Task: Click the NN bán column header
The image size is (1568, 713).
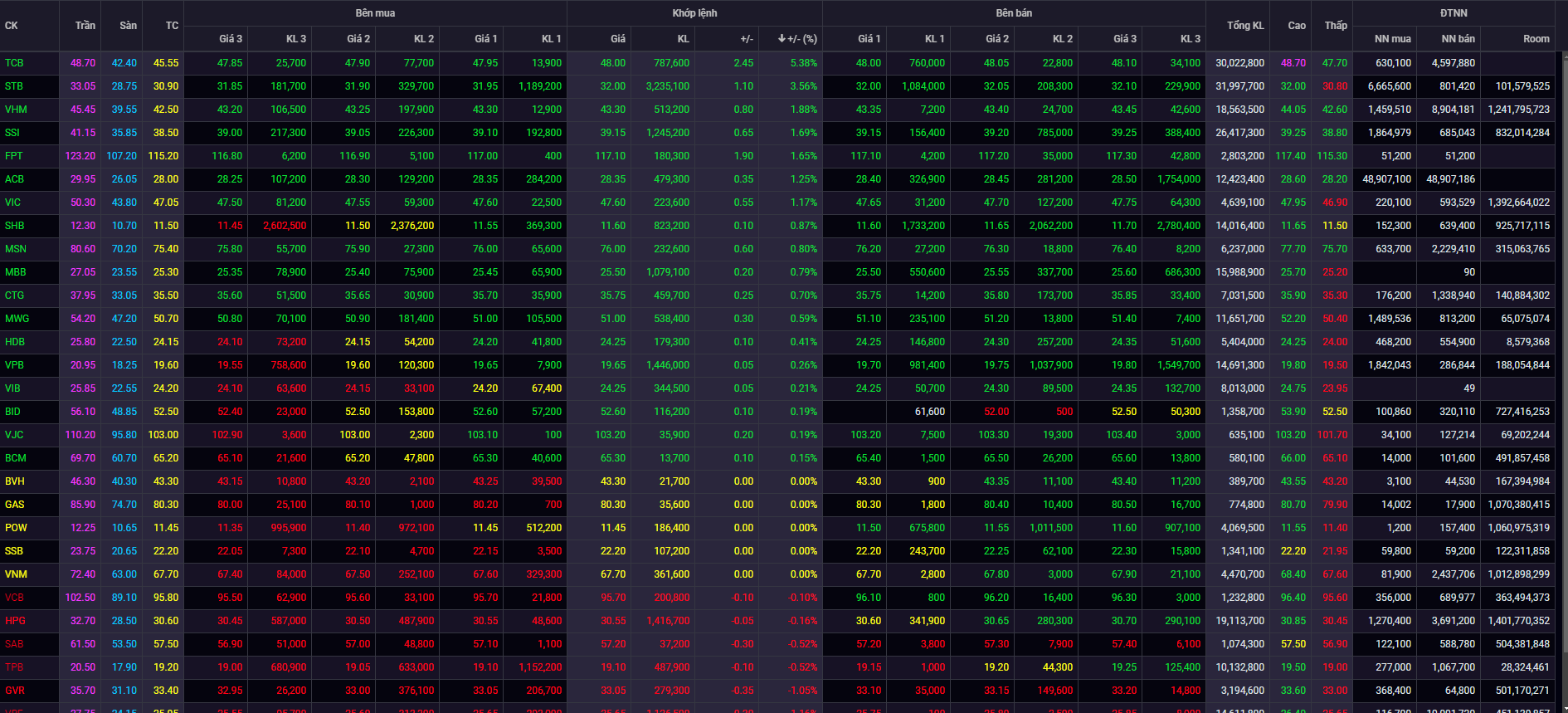Action: (1458, 39)
